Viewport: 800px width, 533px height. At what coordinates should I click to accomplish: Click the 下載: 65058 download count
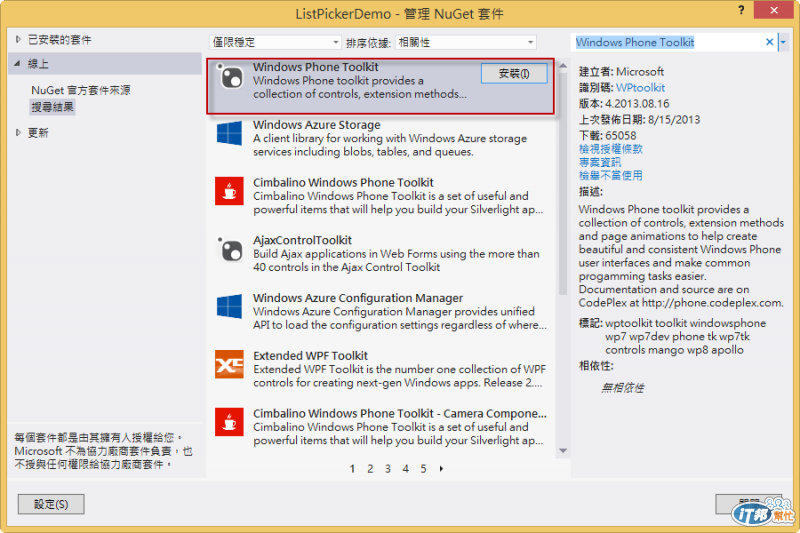pyautogui.click(x=608, y=135)
